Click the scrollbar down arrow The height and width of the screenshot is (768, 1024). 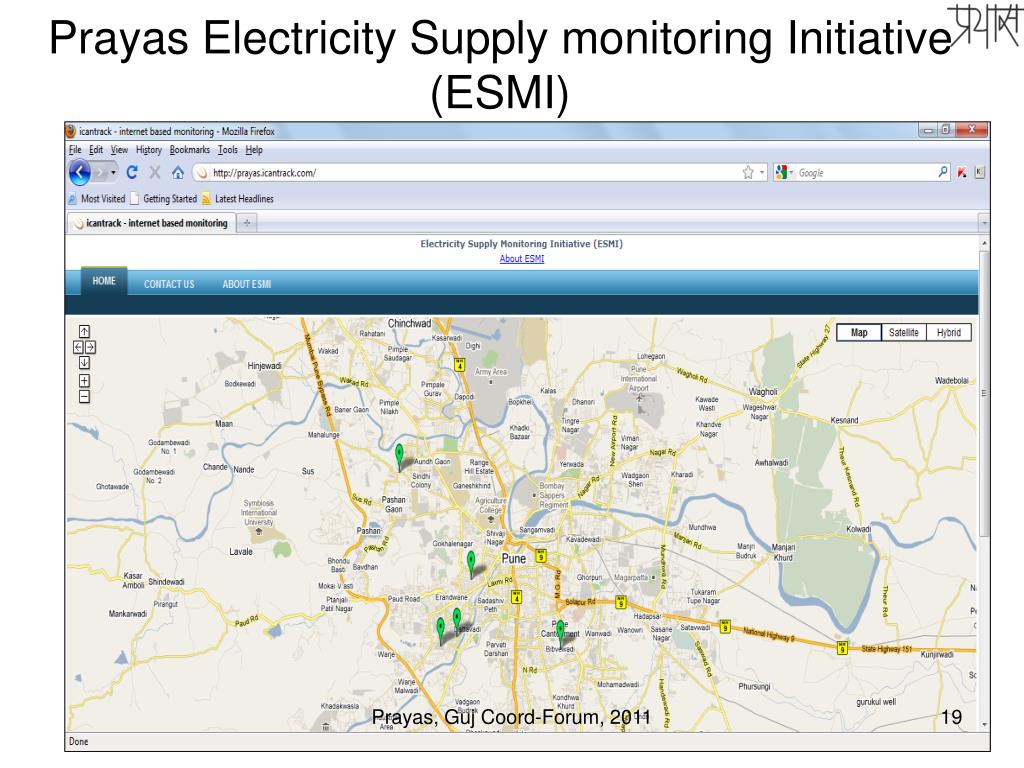[984, 725]
